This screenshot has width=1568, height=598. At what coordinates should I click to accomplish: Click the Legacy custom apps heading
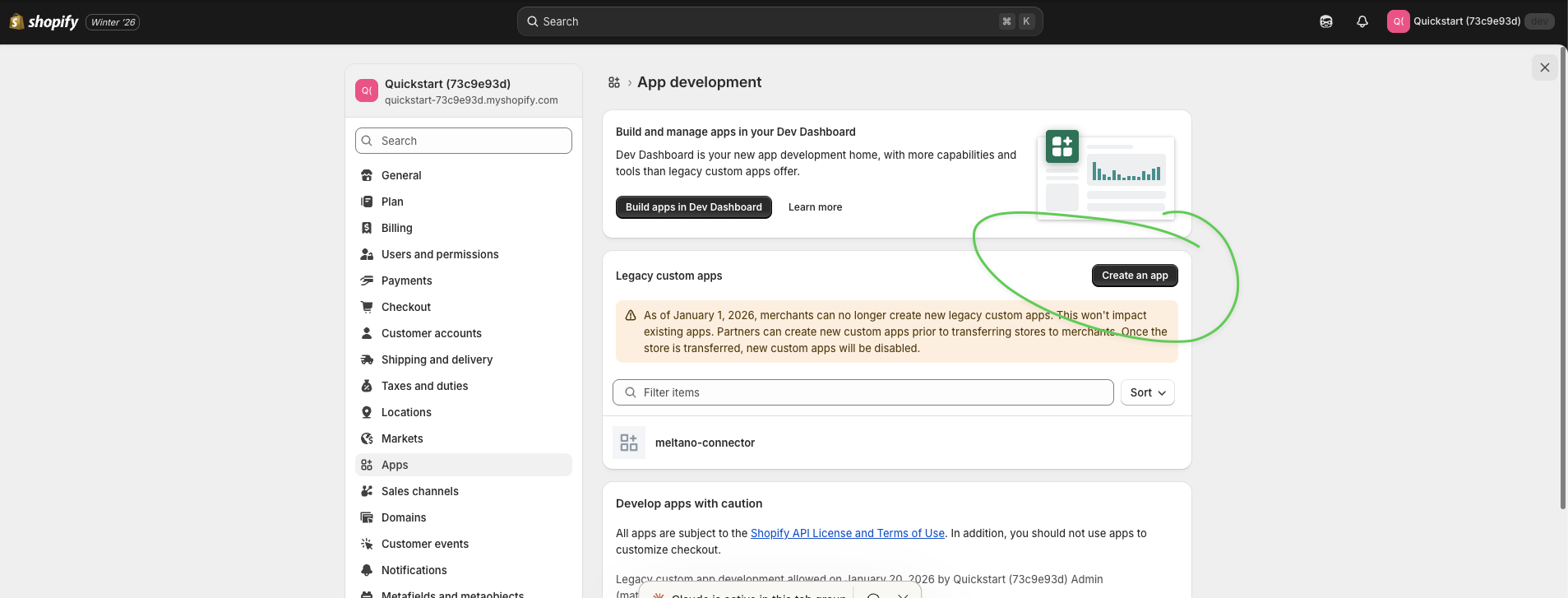tap(669, 276)
